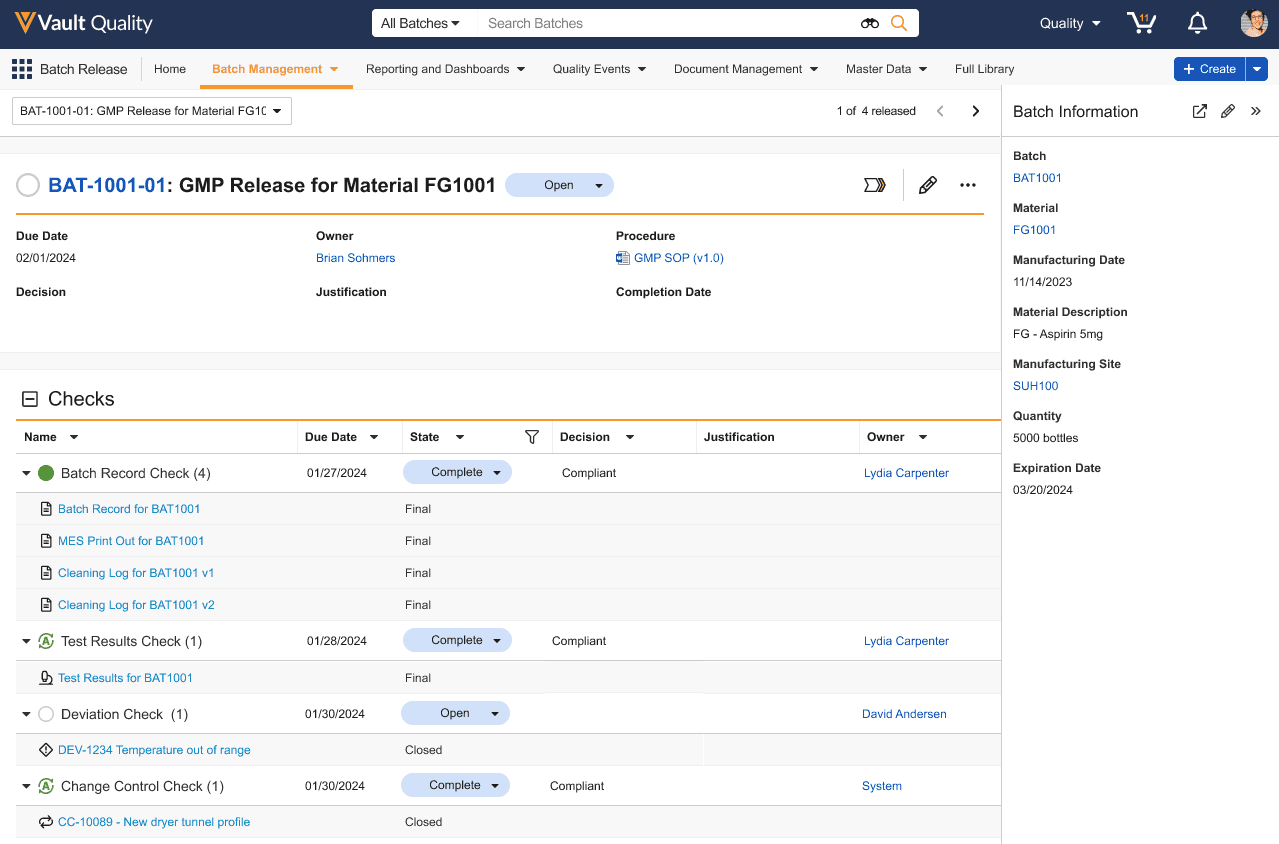Open Batch Information in a new window
This screenshot has width=1279, height=844.
(x=1199, y=112)
